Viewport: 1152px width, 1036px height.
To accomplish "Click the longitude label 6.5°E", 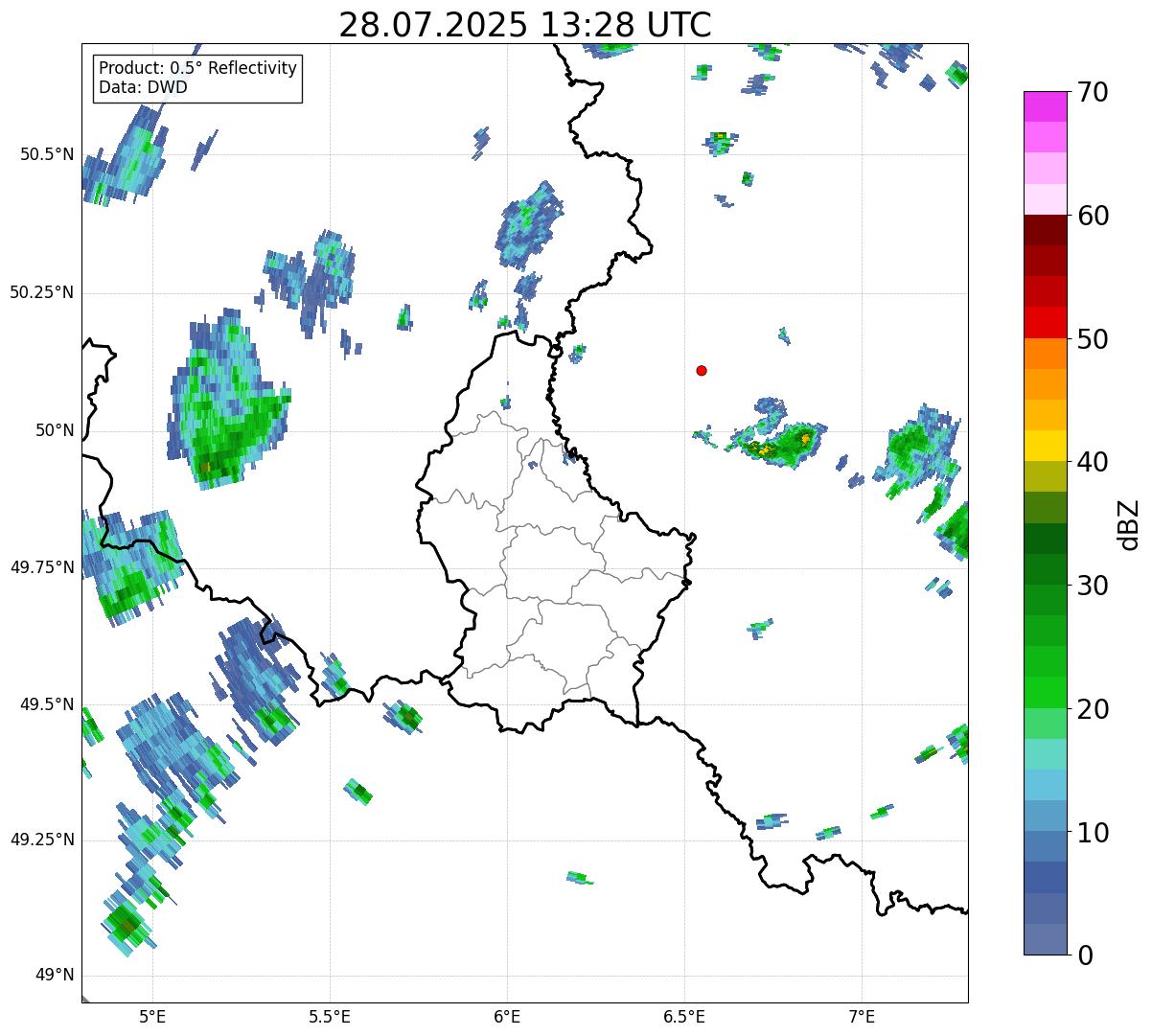I will pos(684,1017).
